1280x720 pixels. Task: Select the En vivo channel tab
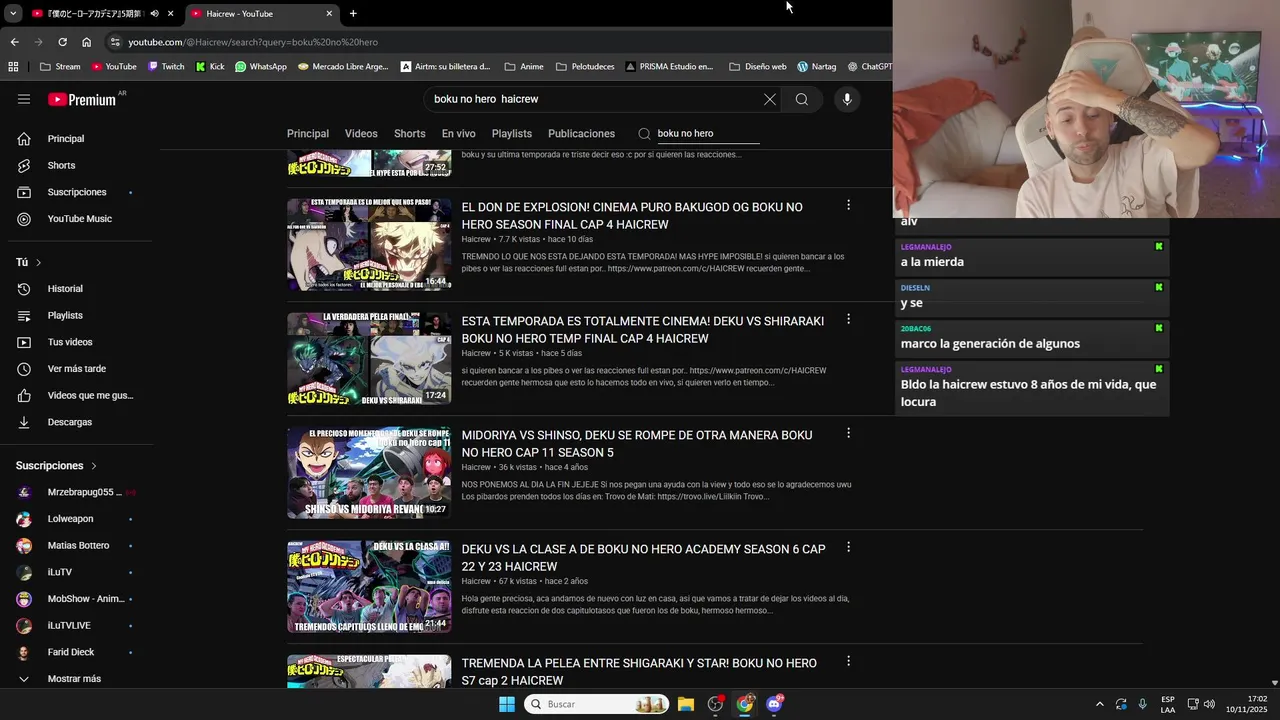tap(459, 134)
